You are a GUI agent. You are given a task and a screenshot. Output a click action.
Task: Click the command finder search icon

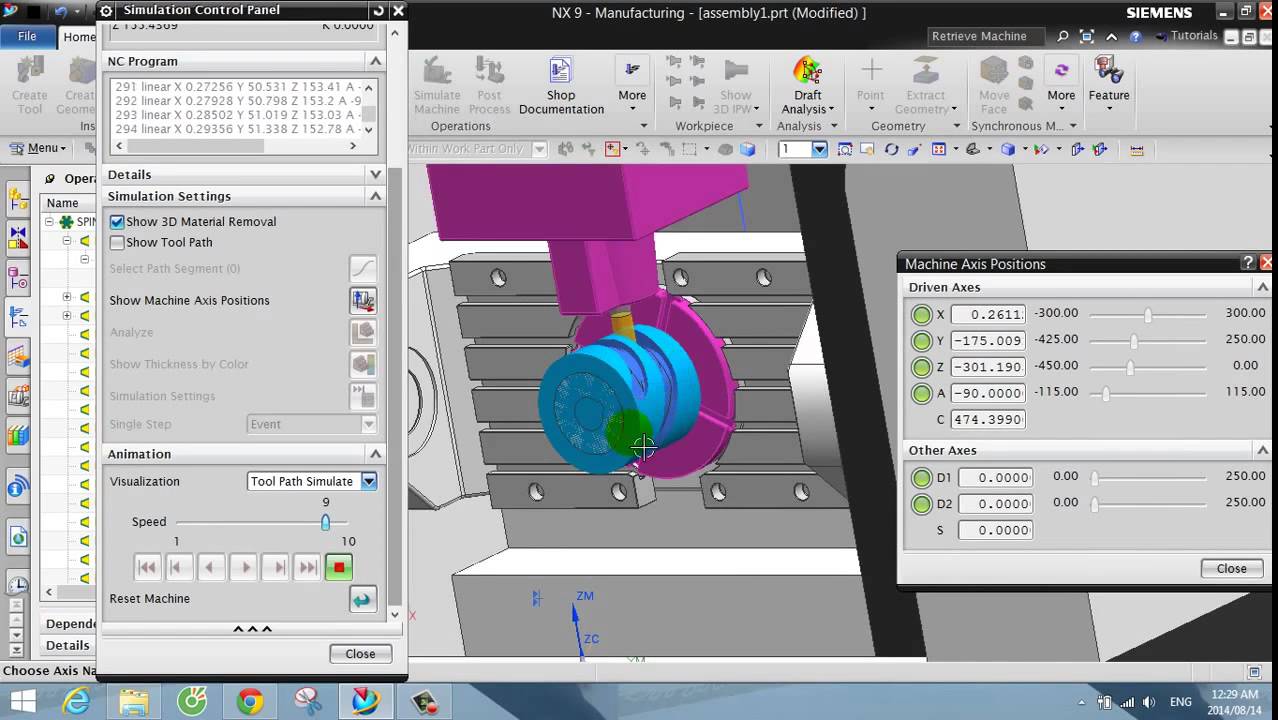(1062, 36)
